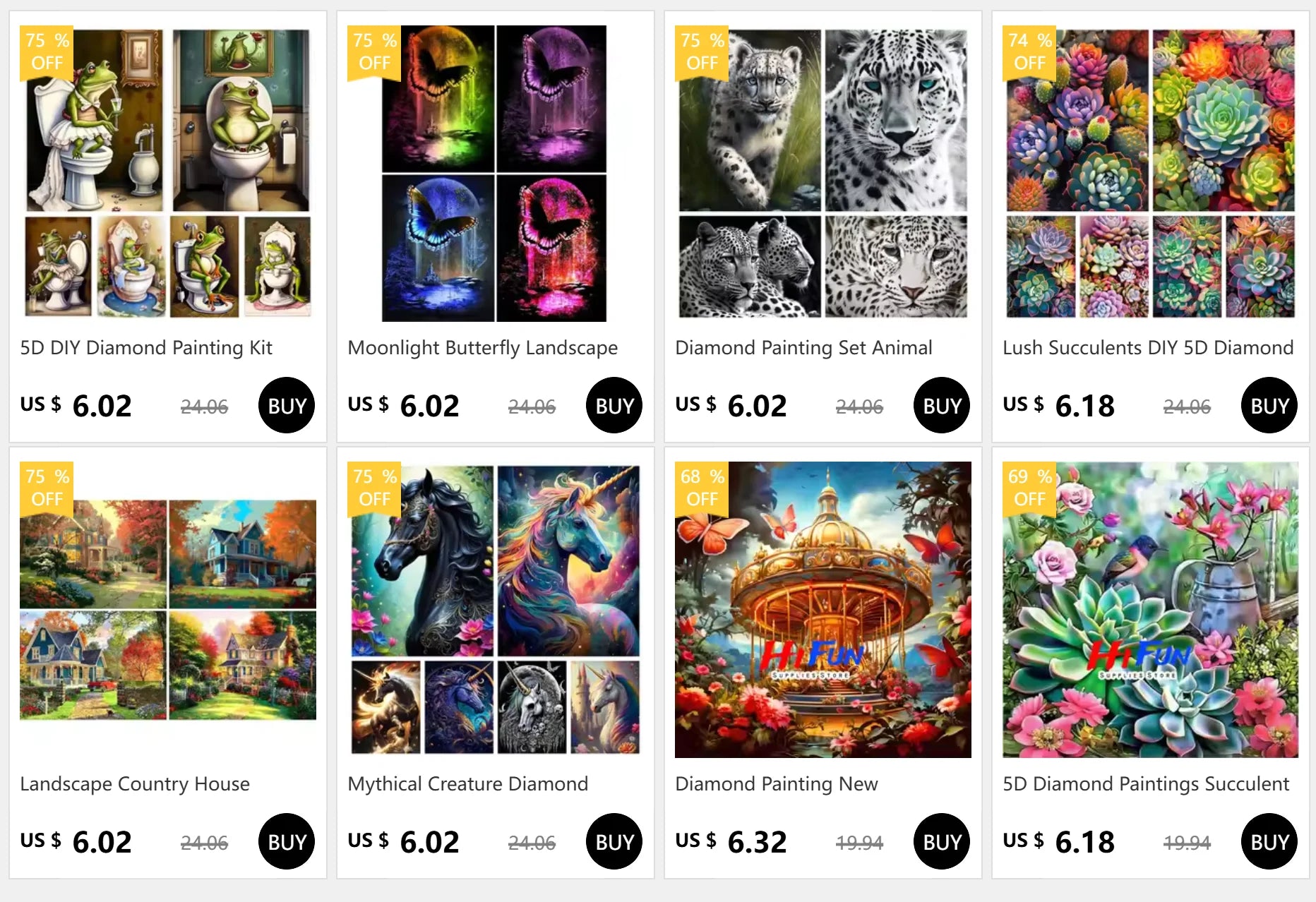Viewport: 1316px width, 902px height.
Task: Click BUY for Diamond Painting New carousel
Action: pyautogui.click(x=942, y=841)
